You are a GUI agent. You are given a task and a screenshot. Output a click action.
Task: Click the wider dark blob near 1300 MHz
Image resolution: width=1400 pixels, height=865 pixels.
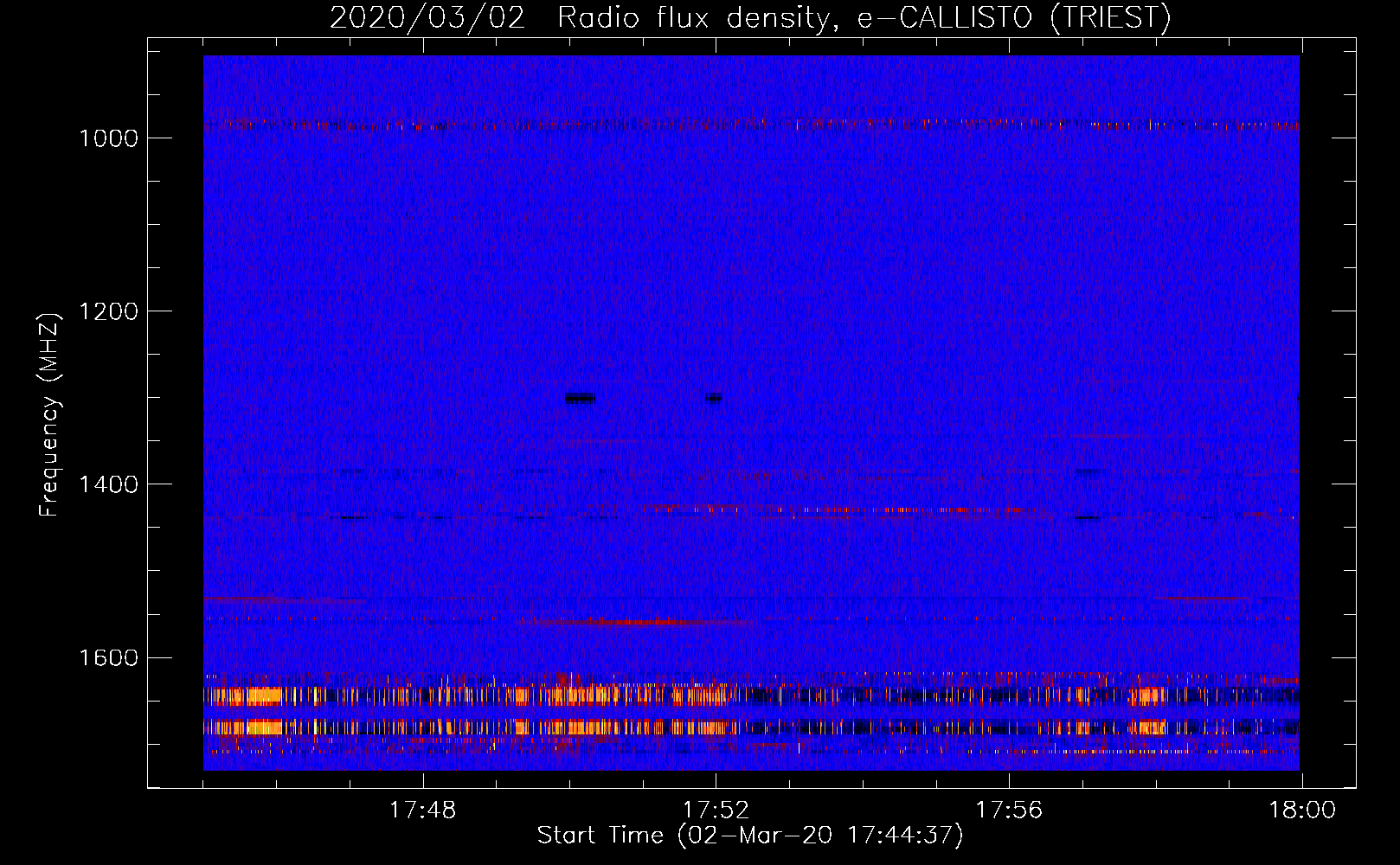pos(580,398)
